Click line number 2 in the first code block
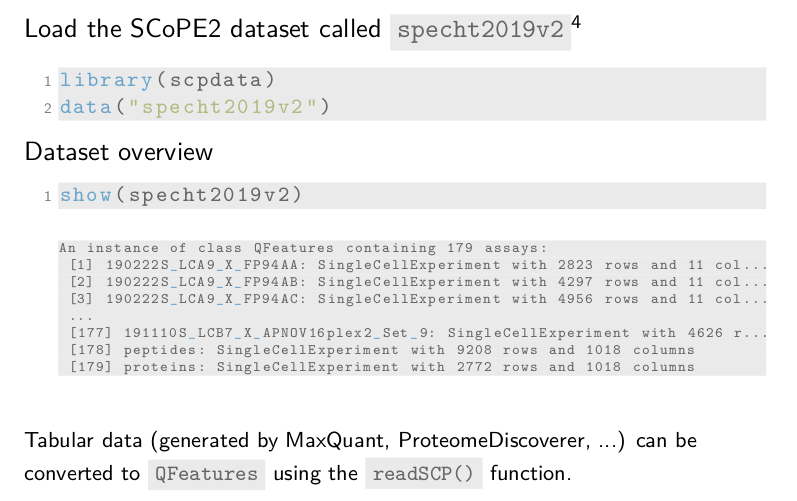The height and width of the screenshot is (501, 797). (x=47, y=107)
